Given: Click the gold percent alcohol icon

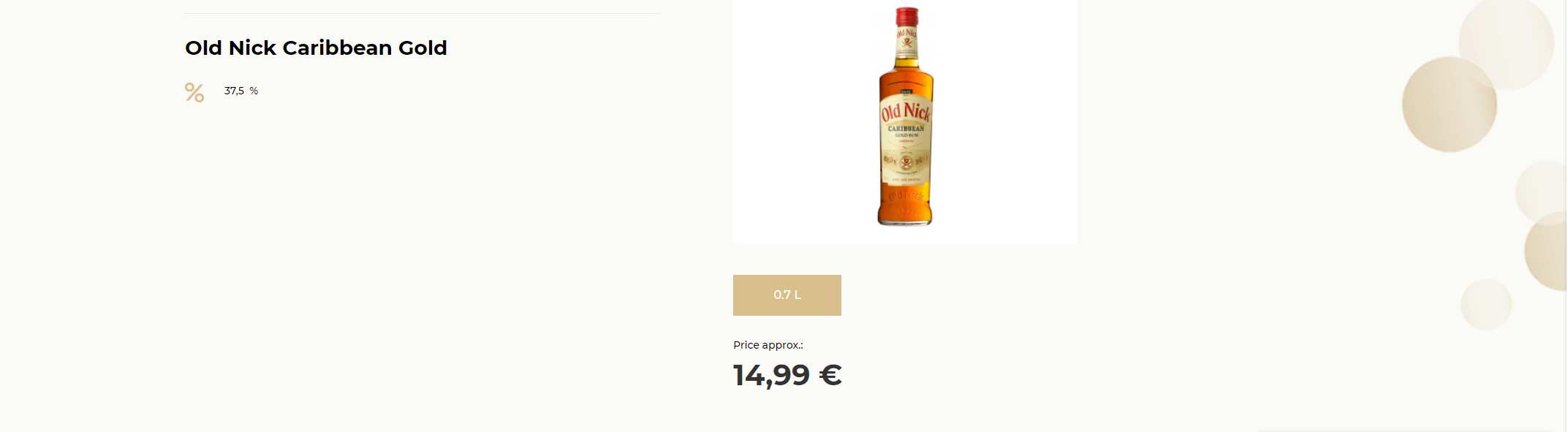Looking at the screenshot, I should tap(194, 92).
